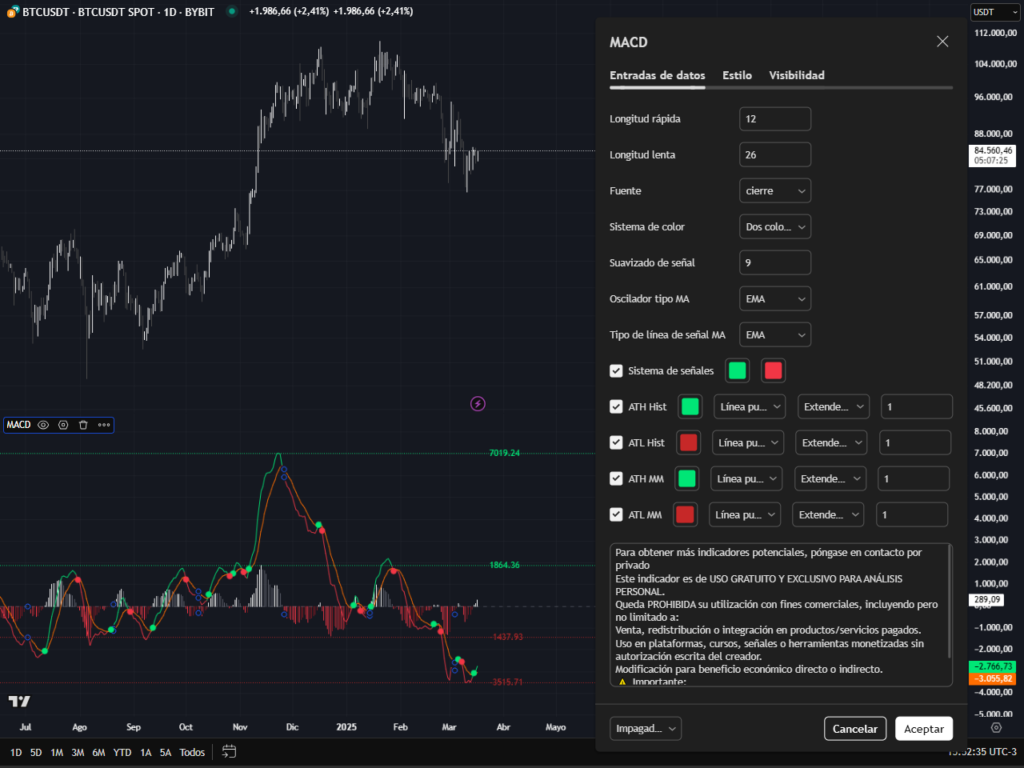Viewport: 1024px width, 768px height.
Task: Toggle the ATH MM checkbox
Action: [x=616, y=479]
